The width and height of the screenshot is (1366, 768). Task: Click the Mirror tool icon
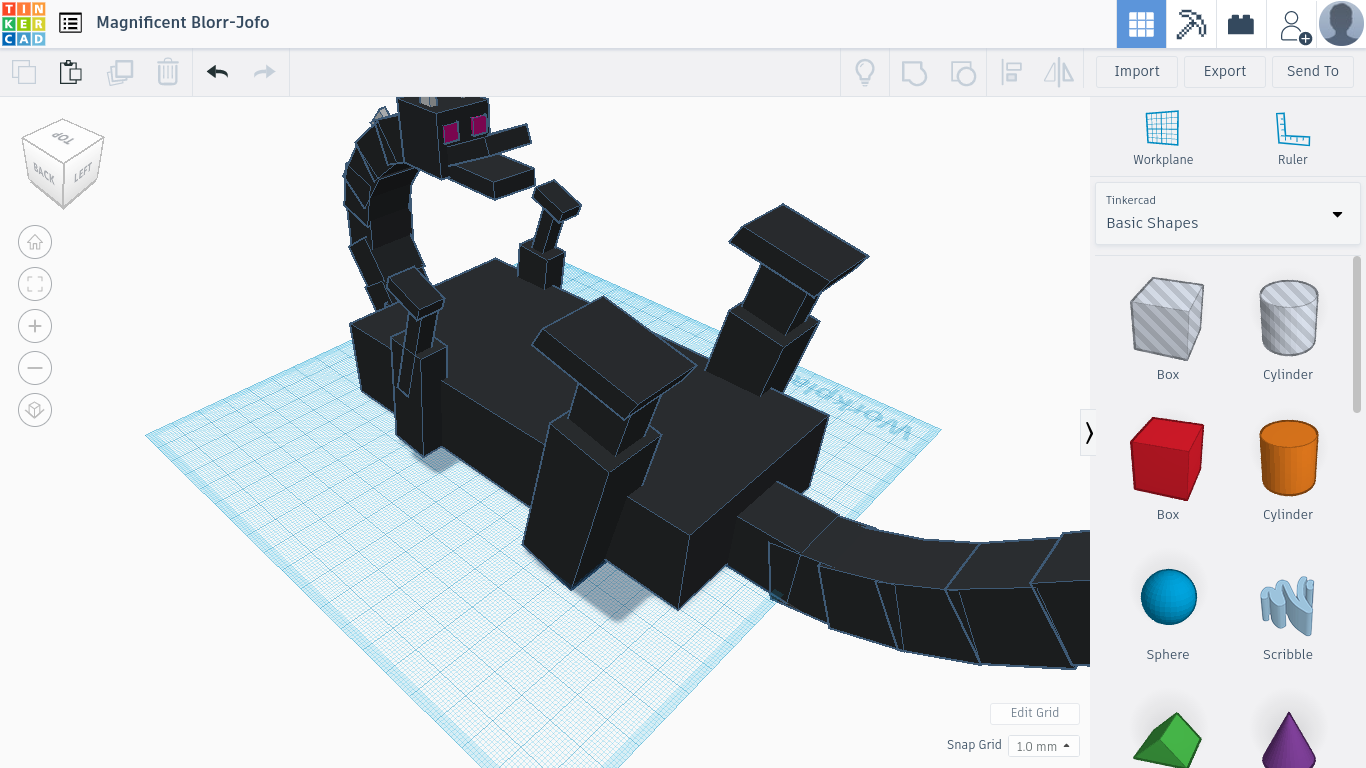[1058, 72]
